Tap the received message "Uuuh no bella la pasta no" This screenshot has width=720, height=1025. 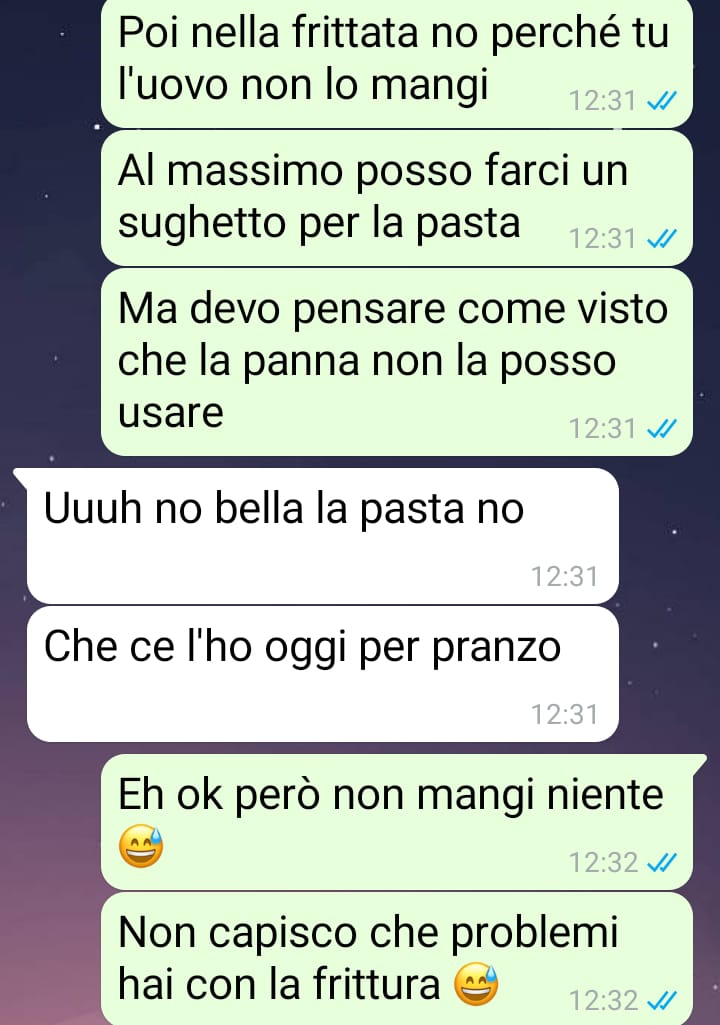click(323, 535)
